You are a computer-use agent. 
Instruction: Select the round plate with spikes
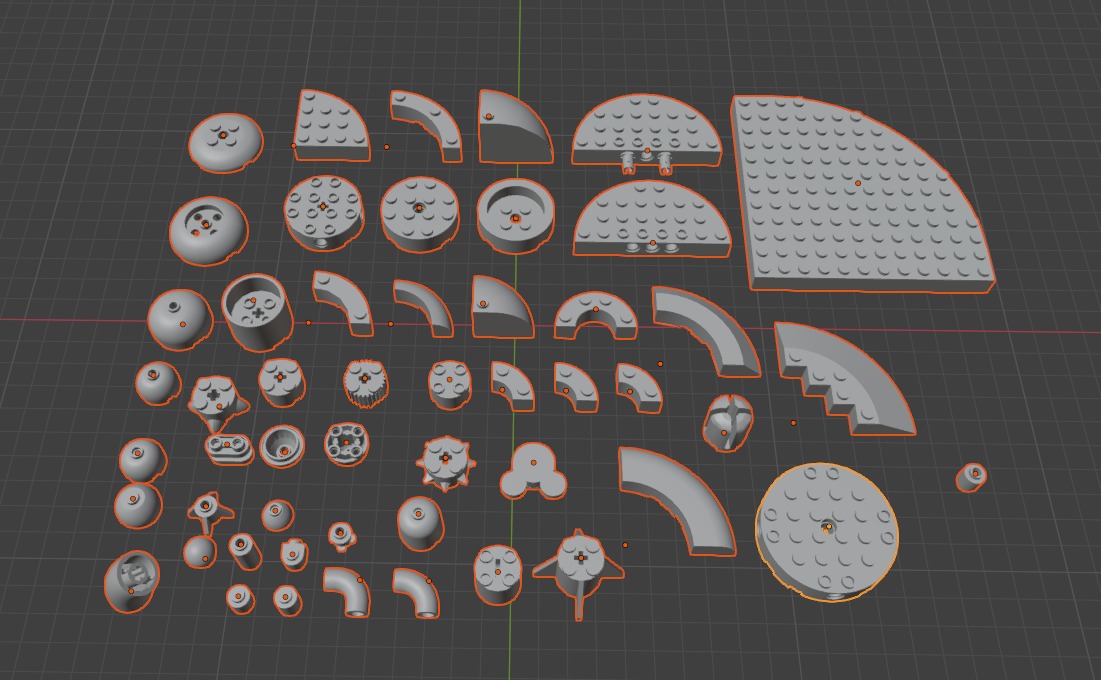[x=446, y=464]
